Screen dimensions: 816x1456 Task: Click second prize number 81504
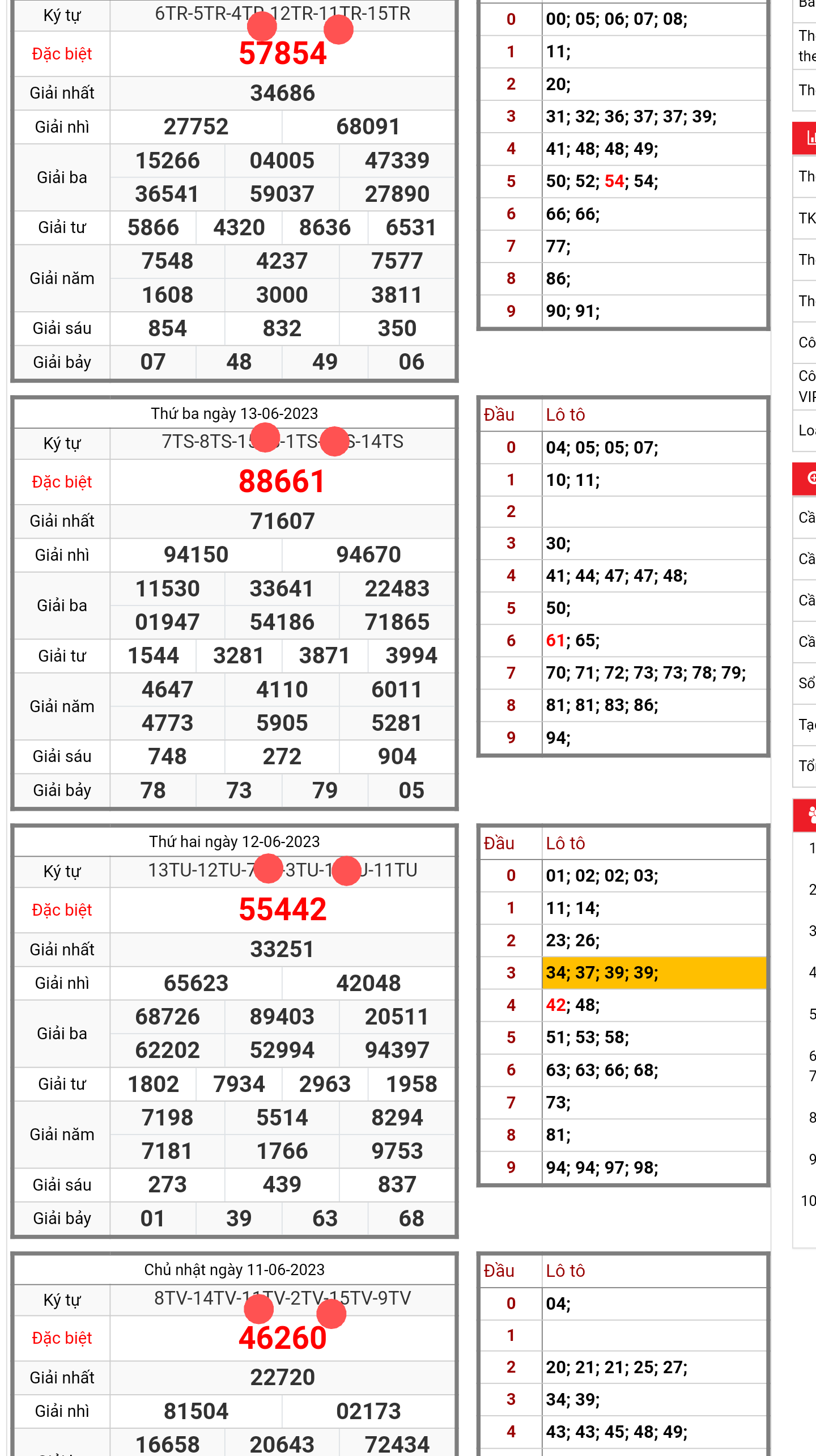[196, 1411]
